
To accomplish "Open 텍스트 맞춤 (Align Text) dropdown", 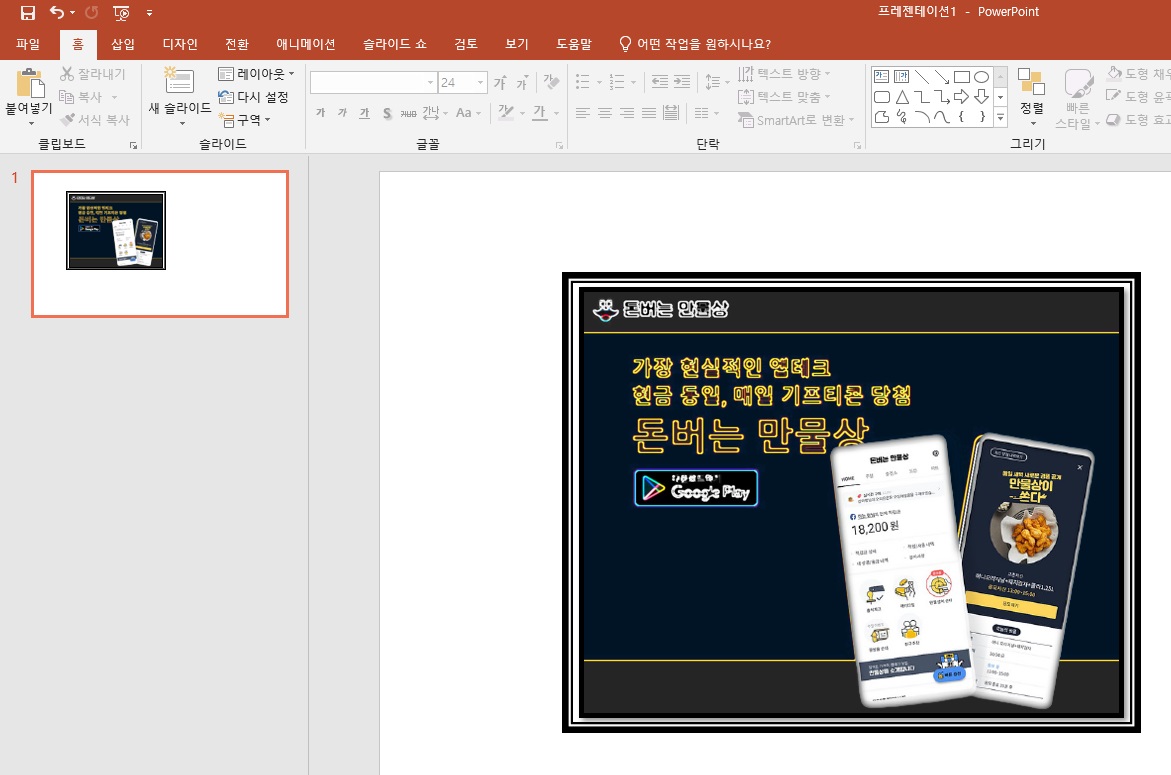I will click(783, 96).
